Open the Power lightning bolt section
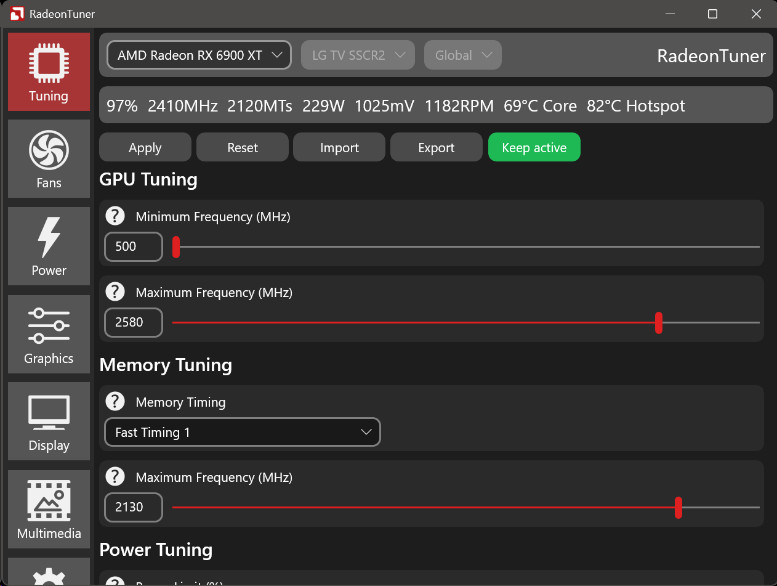Viewport: 777px width, 586px height. (48, 246)
